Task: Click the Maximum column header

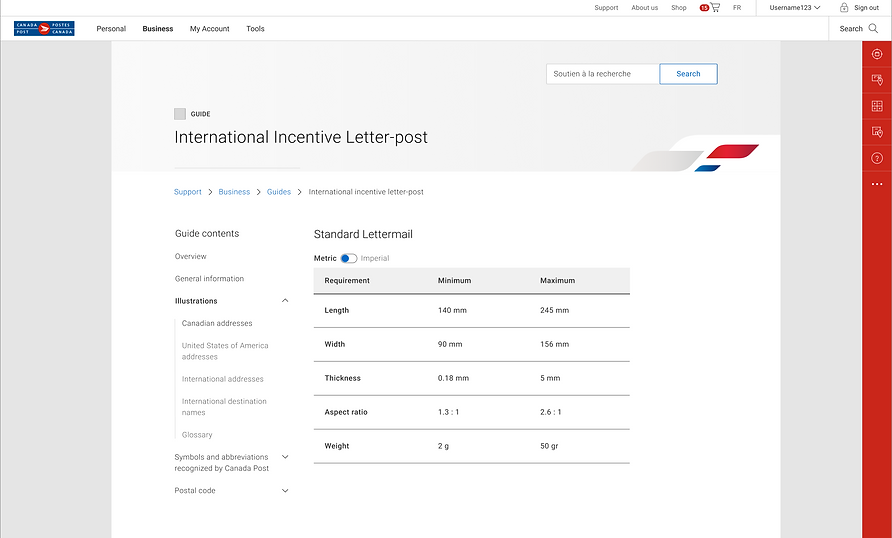Action: 558,280
